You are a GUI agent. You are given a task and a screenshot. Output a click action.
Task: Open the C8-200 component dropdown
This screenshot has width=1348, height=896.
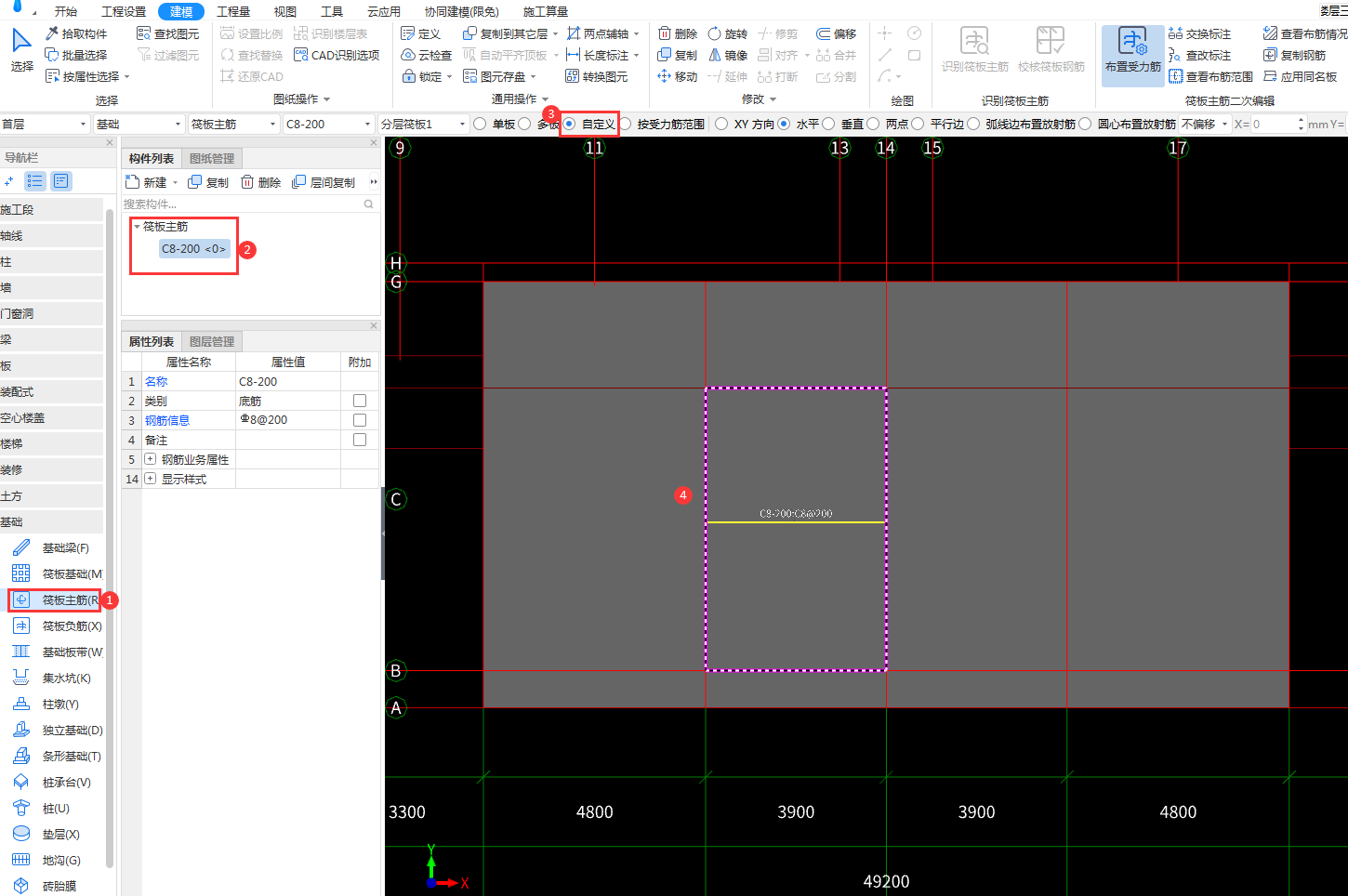(x=328, y=124)
